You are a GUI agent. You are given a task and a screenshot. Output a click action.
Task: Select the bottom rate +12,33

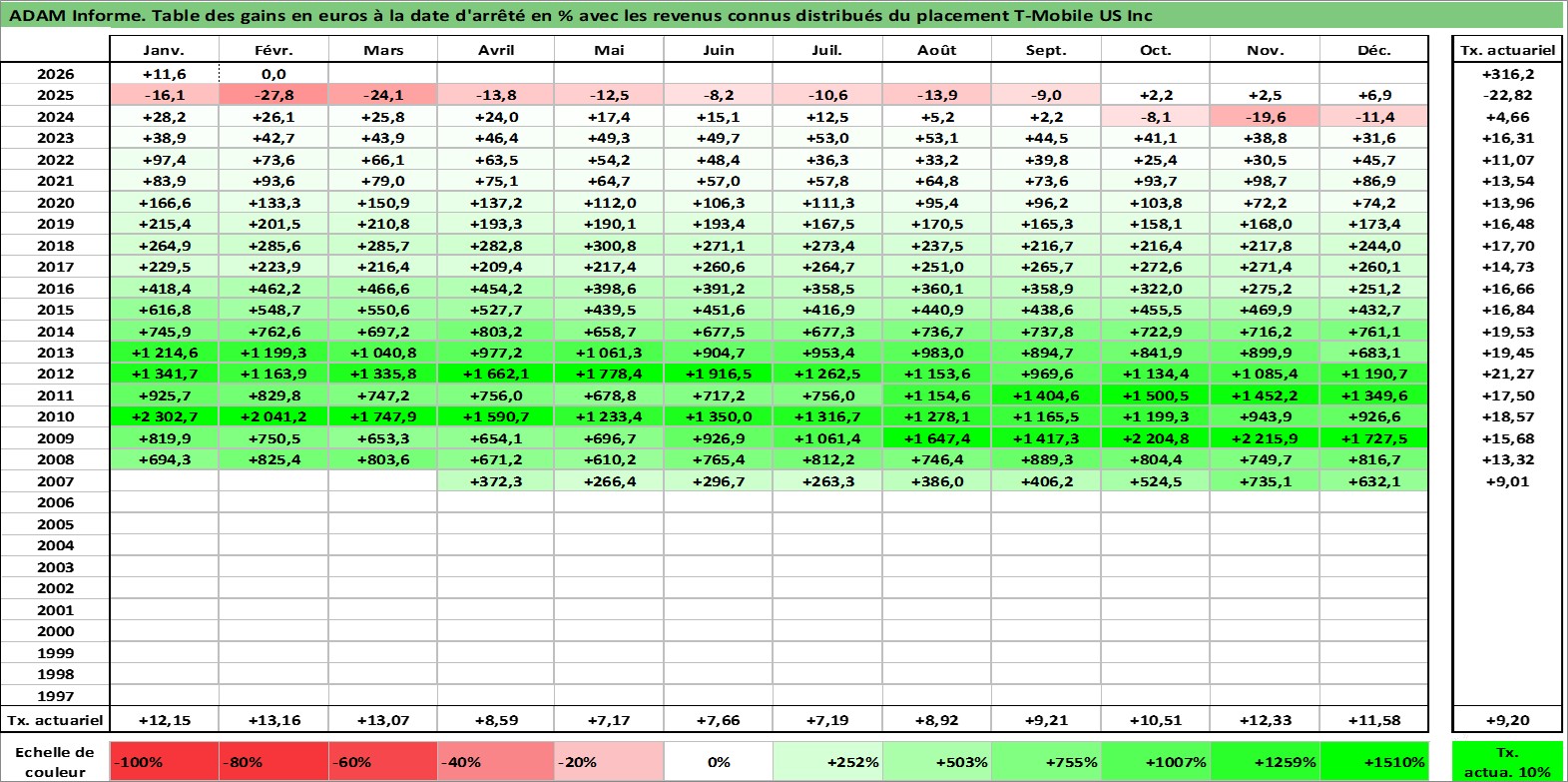coord(1266,720)
